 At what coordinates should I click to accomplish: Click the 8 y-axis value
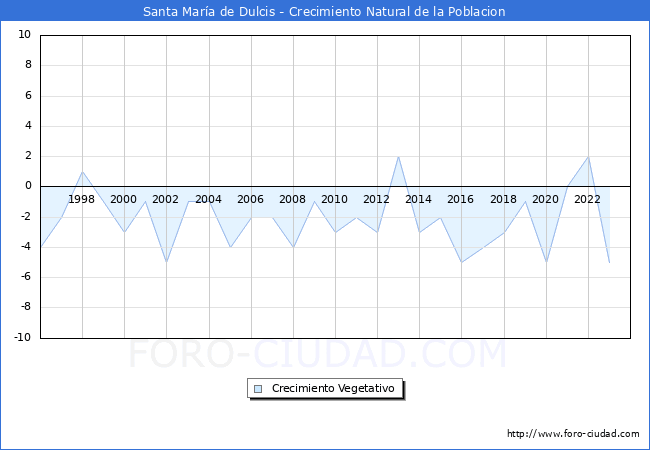(28, 65)
